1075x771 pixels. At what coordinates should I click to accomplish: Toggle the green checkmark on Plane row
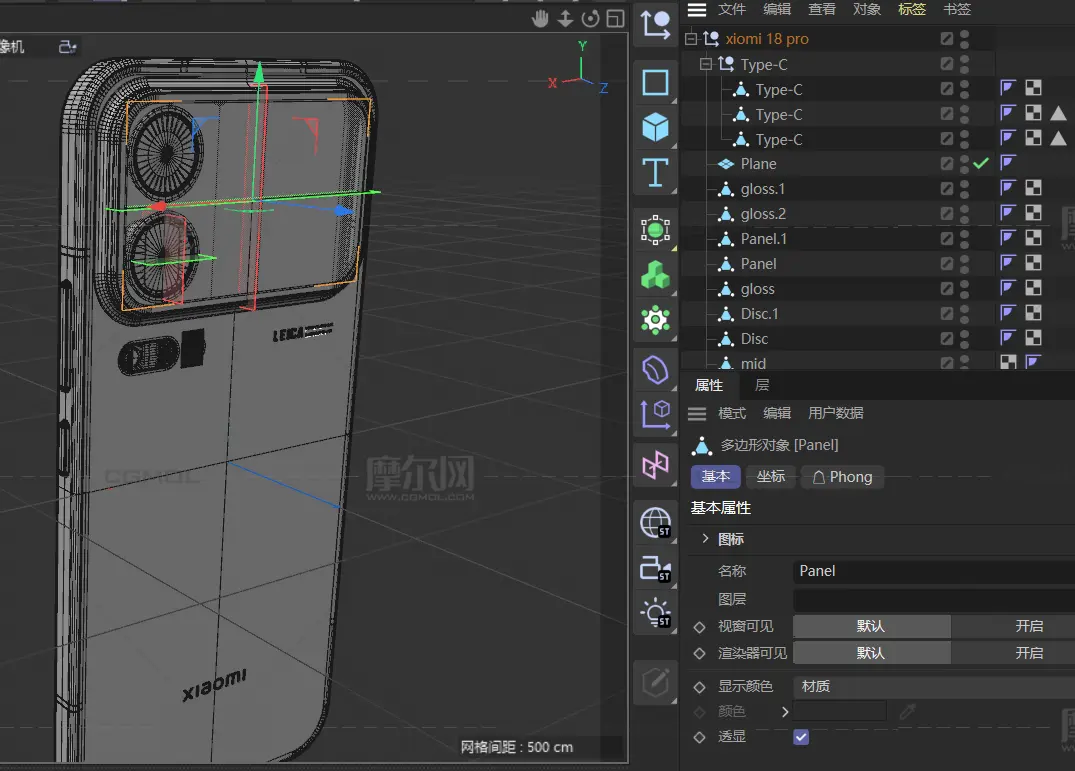click(x=981, y=163)
